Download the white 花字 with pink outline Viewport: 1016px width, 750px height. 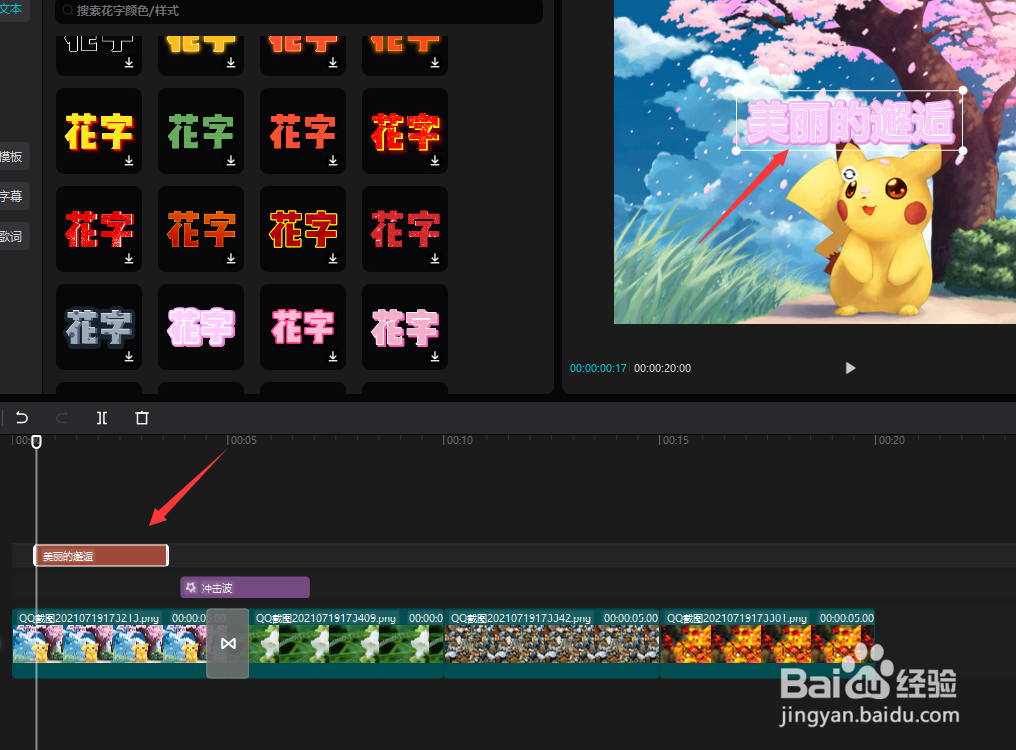pyautogui.click(x=435, y=356)
